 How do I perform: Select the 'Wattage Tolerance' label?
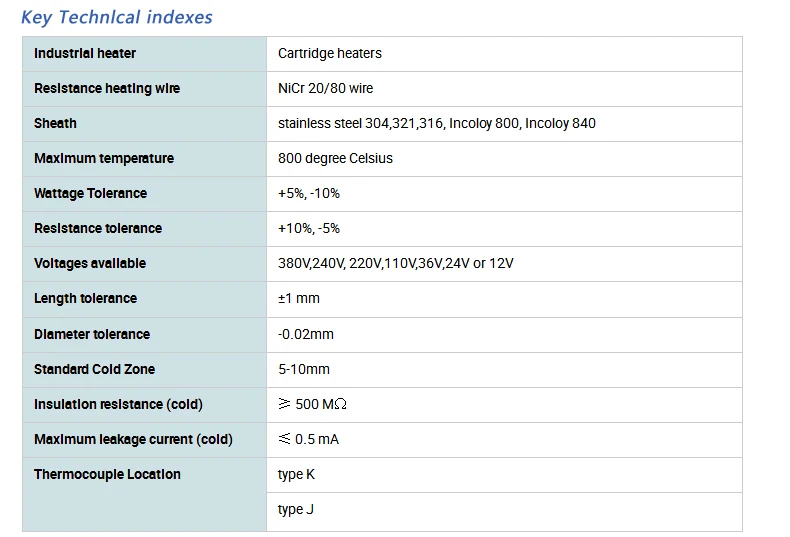90,193
